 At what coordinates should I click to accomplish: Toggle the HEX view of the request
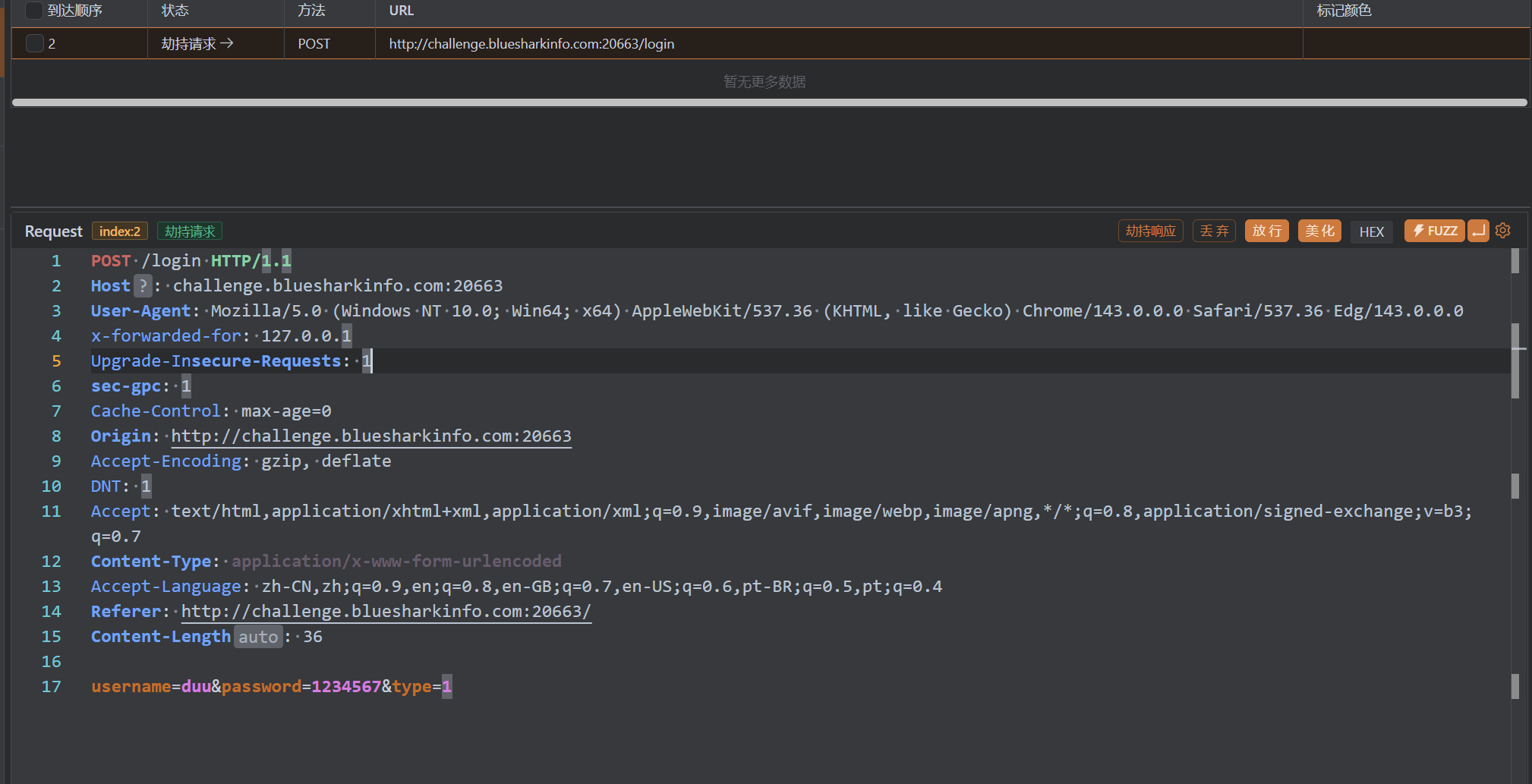1371,231
